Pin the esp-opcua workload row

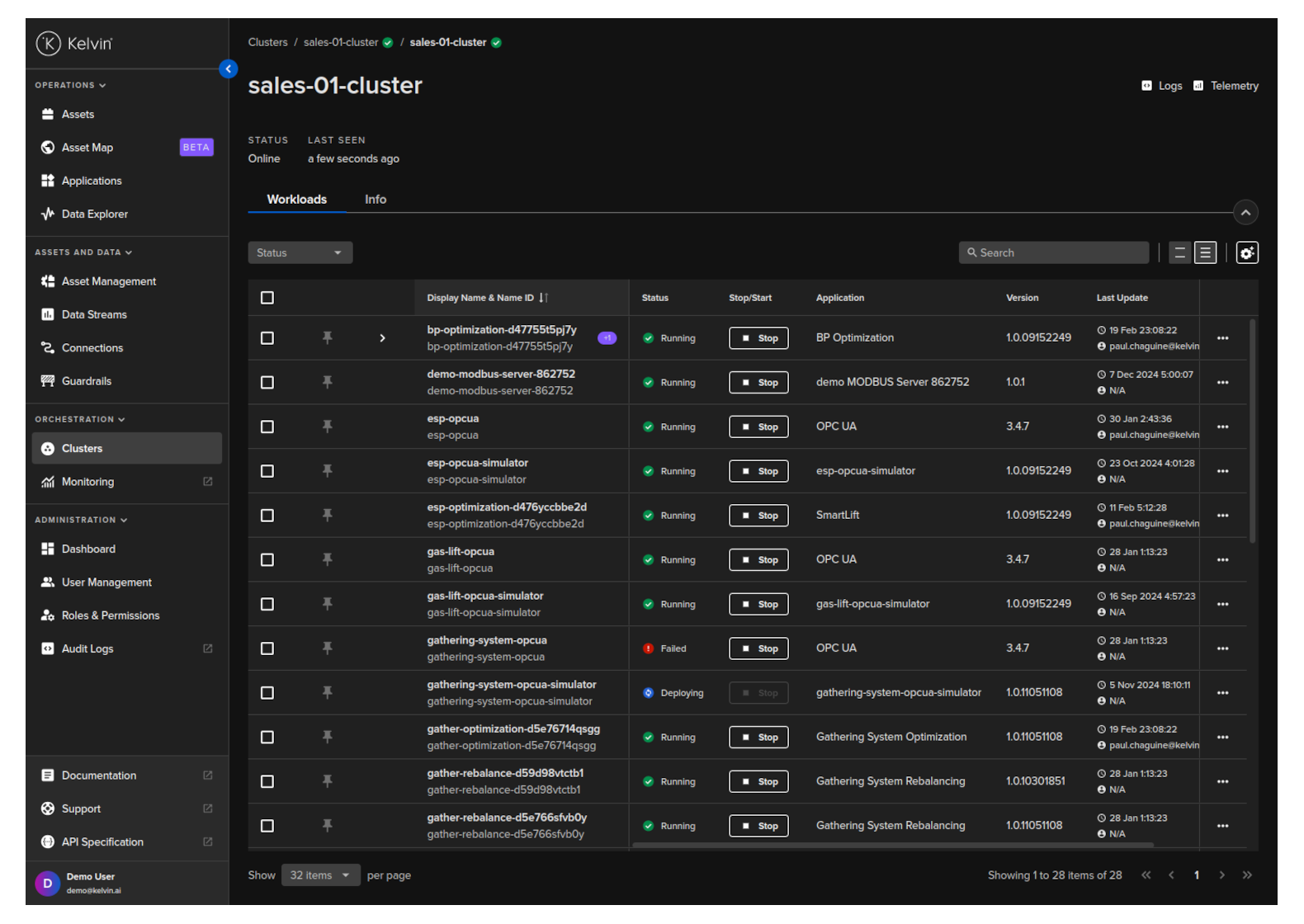click(328, 427)
